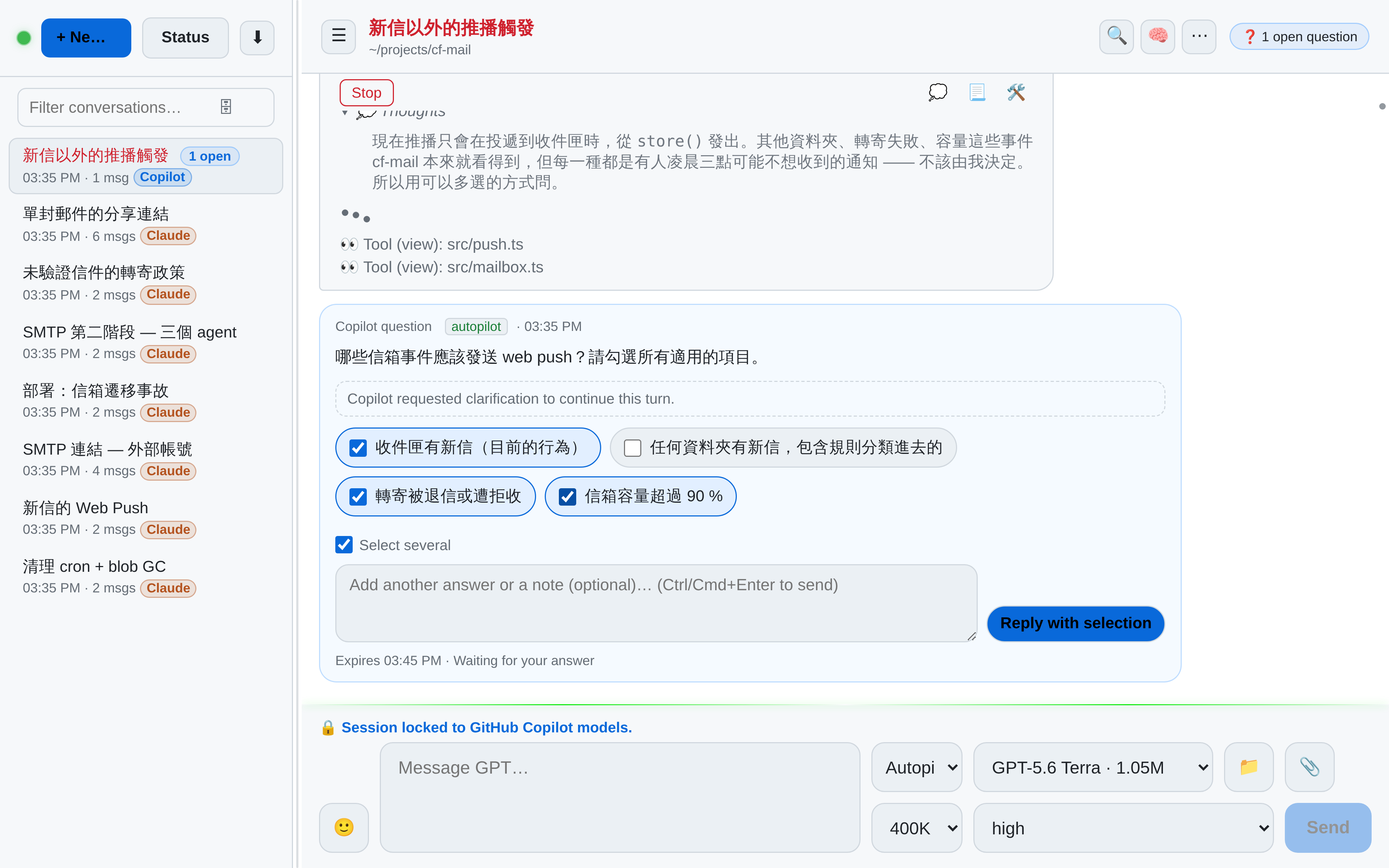The image size is (1389, 868).
Task: Uncheck 轉寄被退信或遭拒收 option
Action: (358, 497)
